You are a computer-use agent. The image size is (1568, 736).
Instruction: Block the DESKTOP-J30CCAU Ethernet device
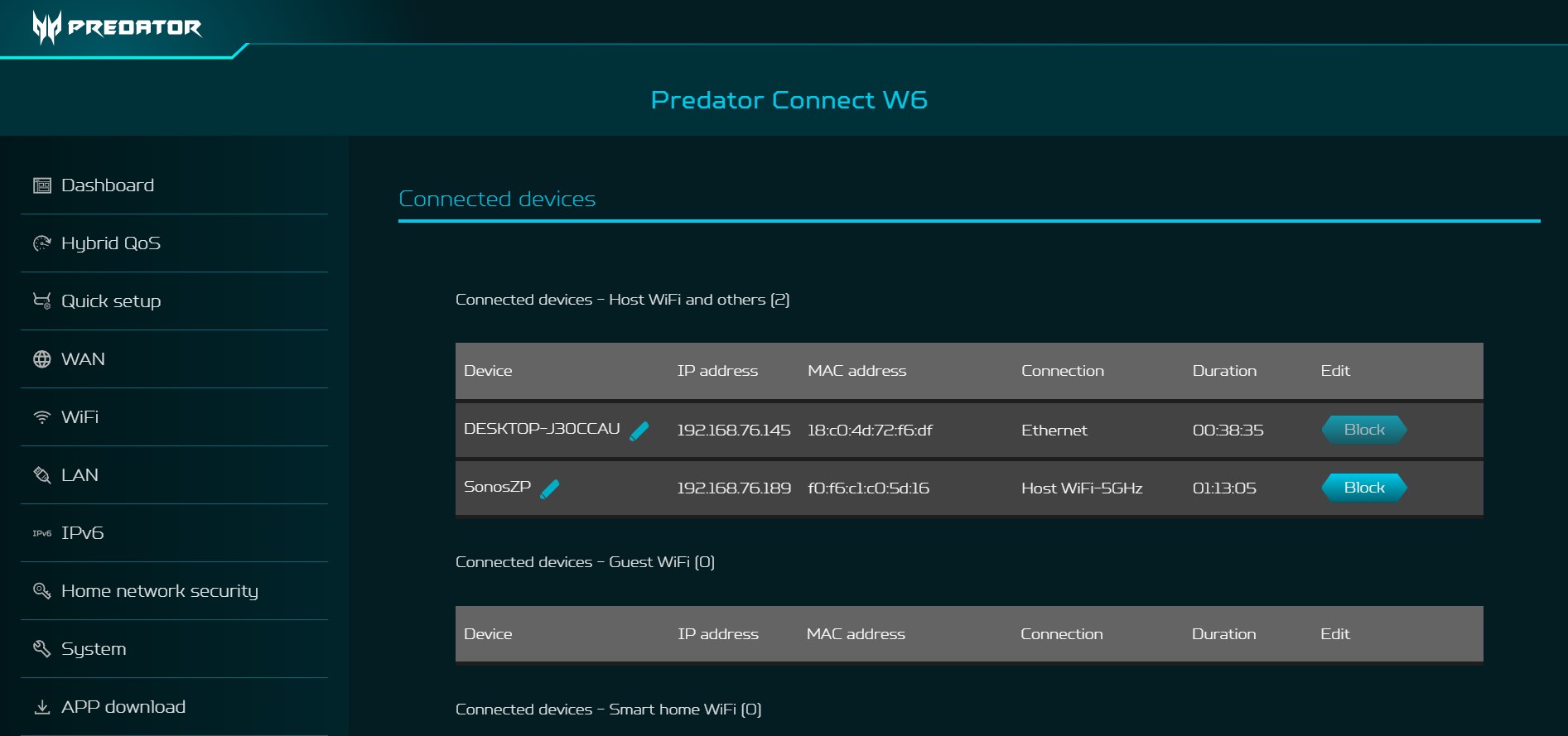click(x=1363, y=430)
